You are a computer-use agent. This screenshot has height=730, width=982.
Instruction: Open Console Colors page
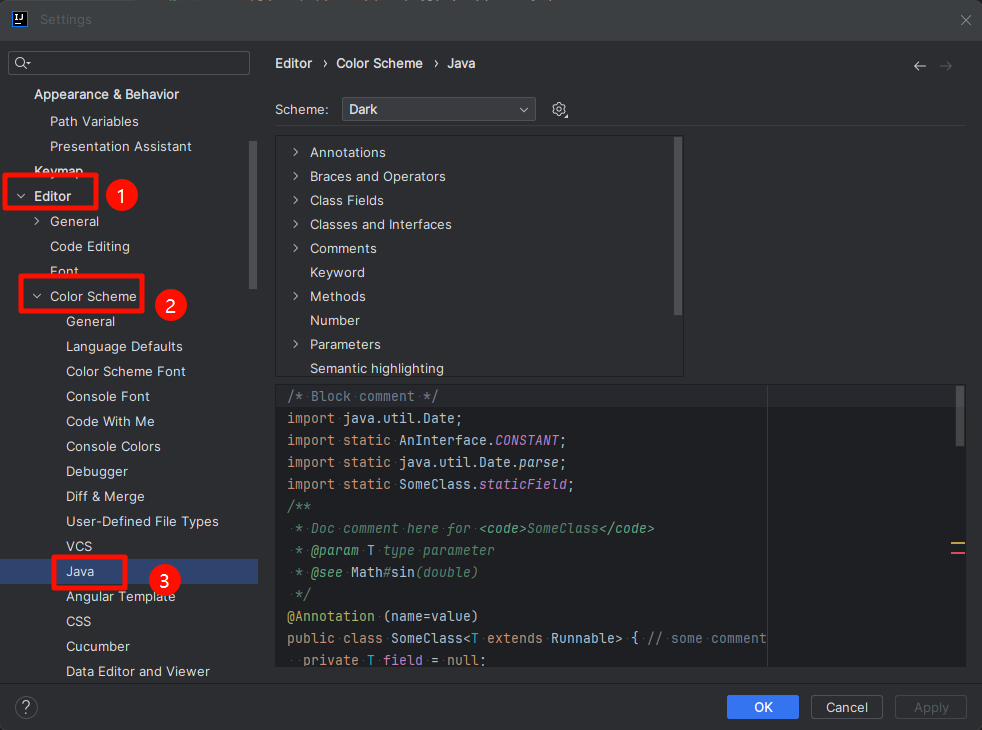(x=113, y=446)
